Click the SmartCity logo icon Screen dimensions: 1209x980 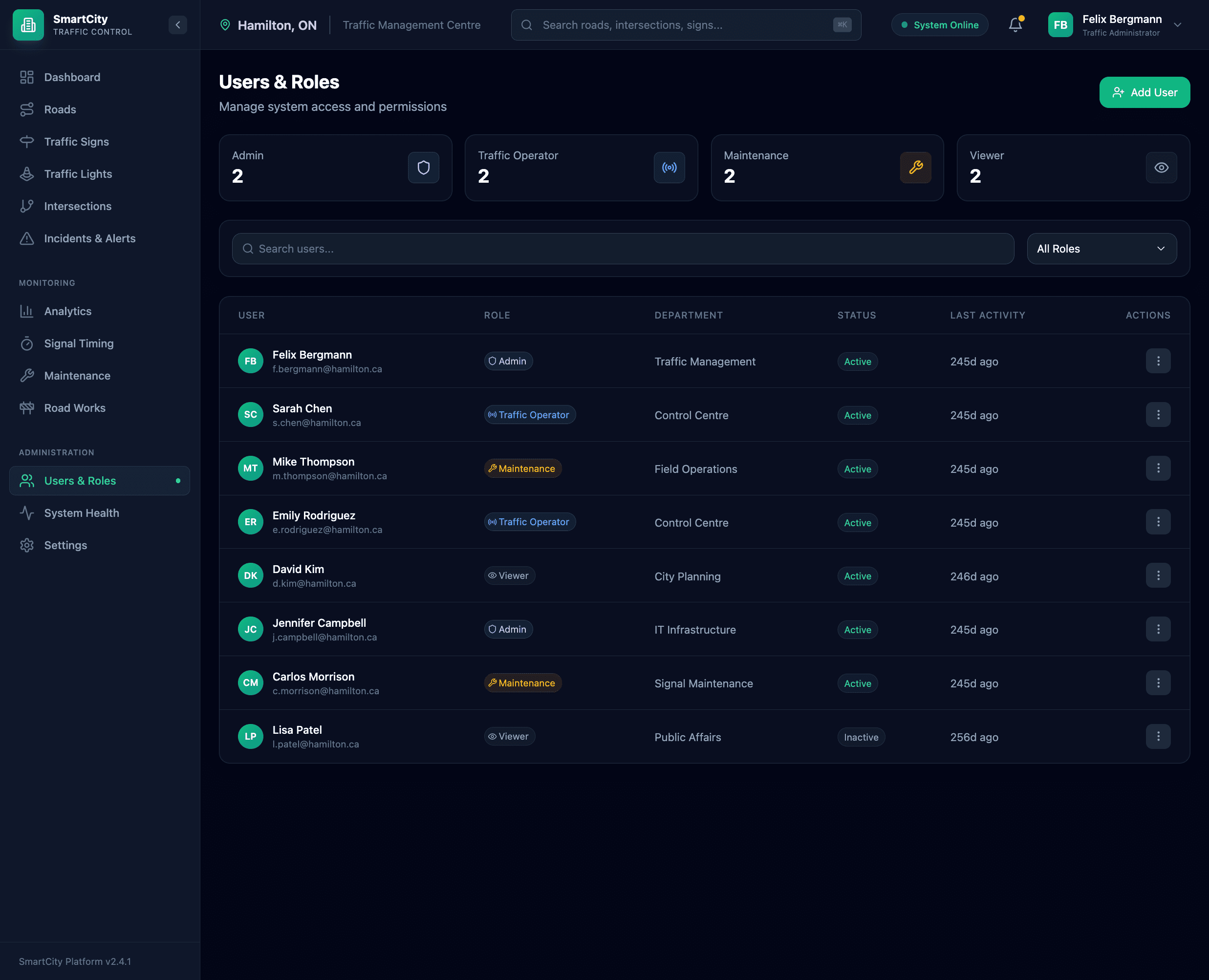click(28, 25)
